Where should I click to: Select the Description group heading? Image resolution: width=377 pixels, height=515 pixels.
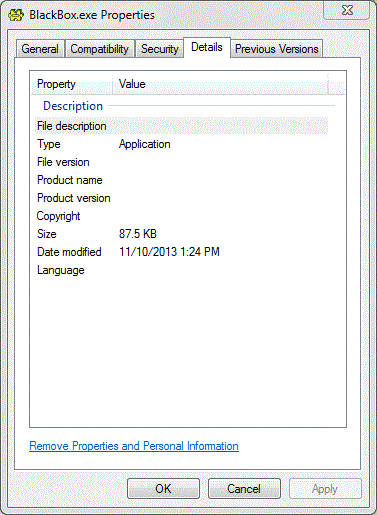click(73, 106)
